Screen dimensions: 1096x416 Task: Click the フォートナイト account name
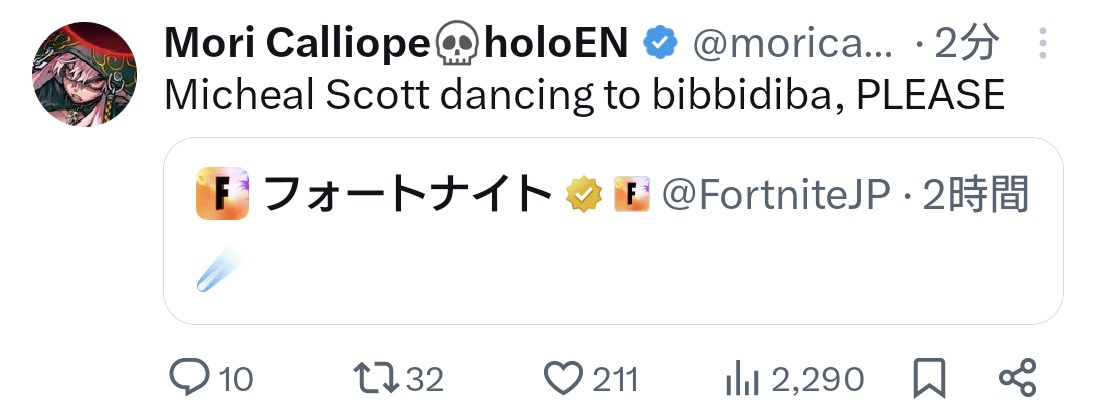407,195
